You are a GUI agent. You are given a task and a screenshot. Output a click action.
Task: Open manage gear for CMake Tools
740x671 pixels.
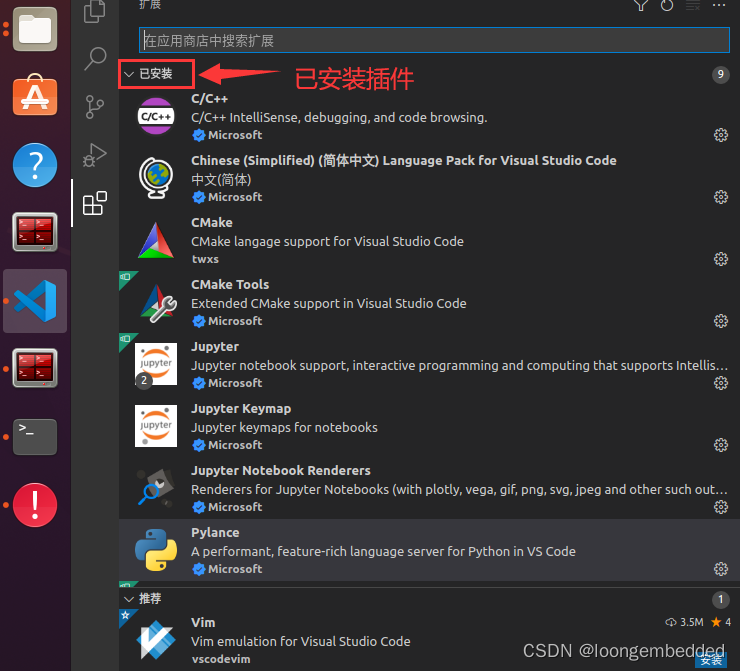tap(721, 321)
